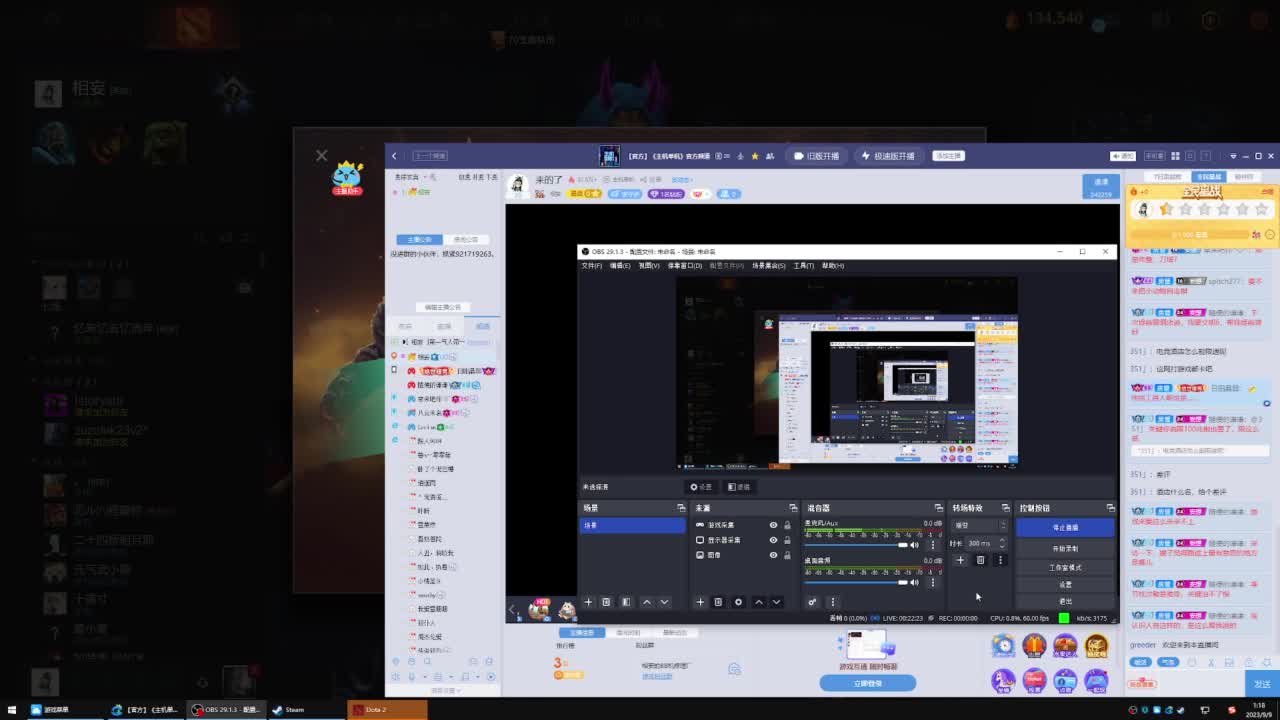
Task: Click 退出 button in OBS controls
Action: point(1065,601)
